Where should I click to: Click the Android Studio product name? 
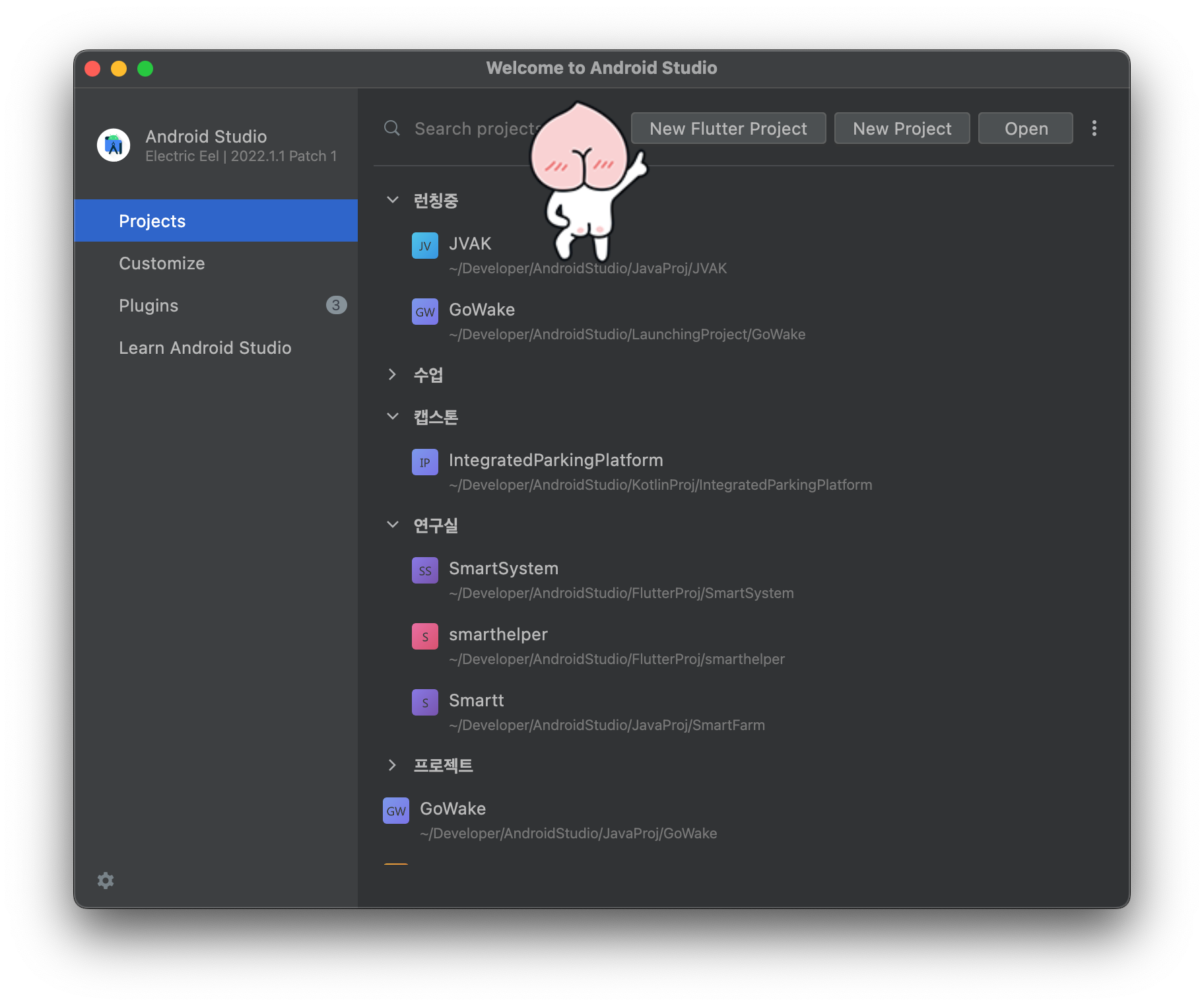pyautogui.click(x=206, y=137)
